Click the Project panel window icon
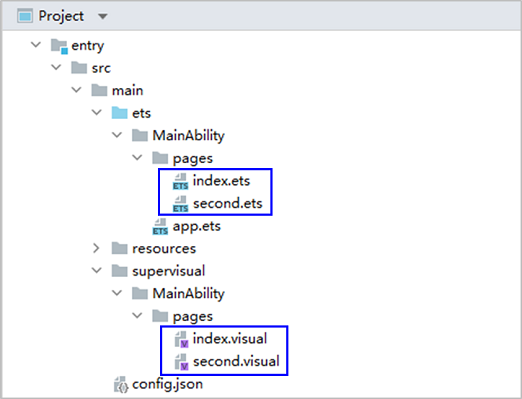The image size is (522, 399). pyautogui.click(x=25, y=16)
